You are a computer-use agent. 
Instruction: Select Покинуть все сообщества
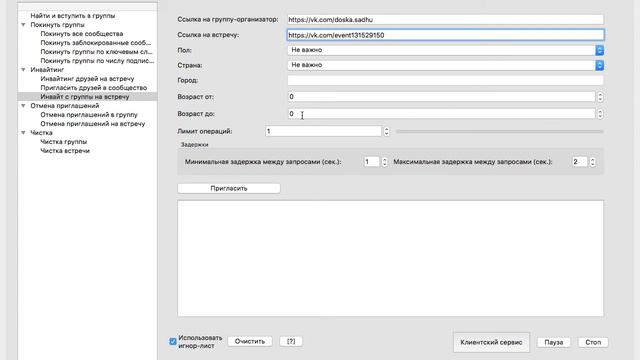pos(82,34)
